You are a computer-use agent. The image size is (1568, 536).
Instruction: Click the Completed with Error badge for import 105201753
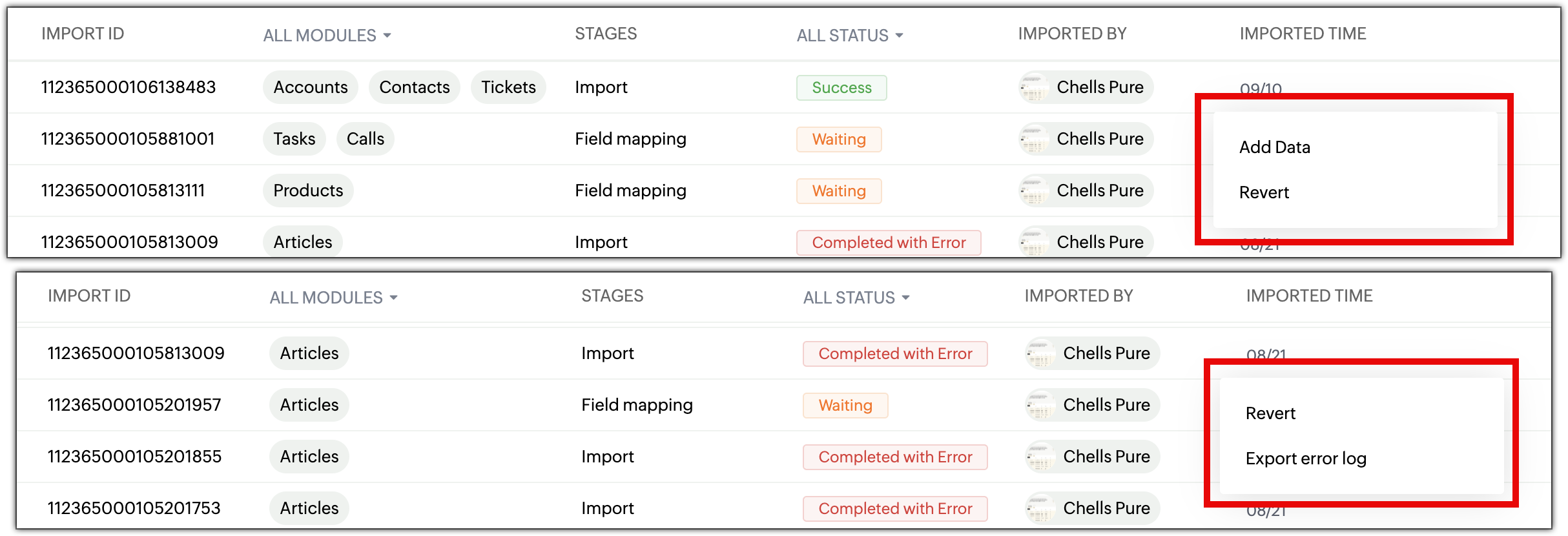(x=895, y=508)
